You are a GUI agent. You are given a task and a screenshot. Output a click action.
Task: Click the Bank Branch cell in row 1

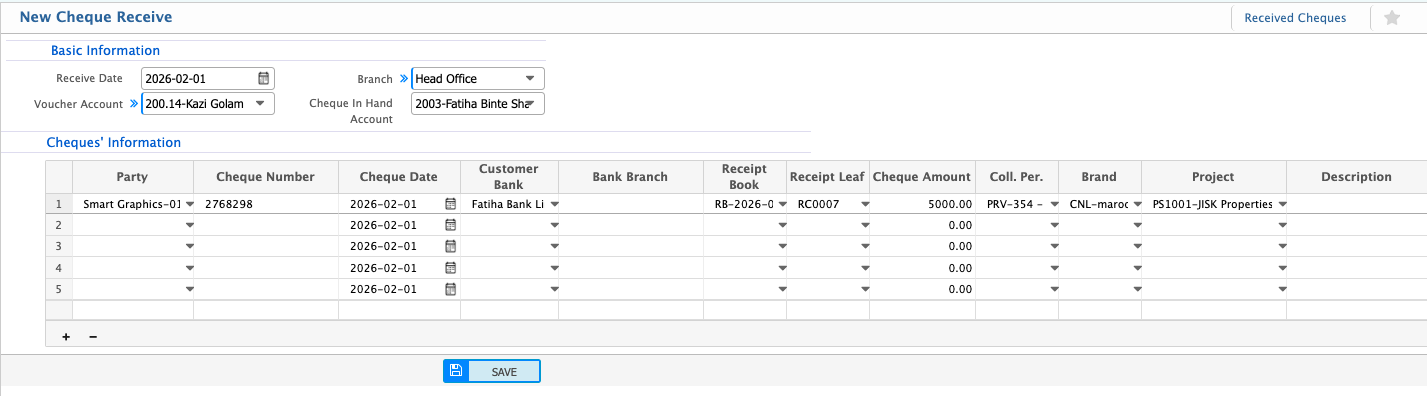pos(630,204)
